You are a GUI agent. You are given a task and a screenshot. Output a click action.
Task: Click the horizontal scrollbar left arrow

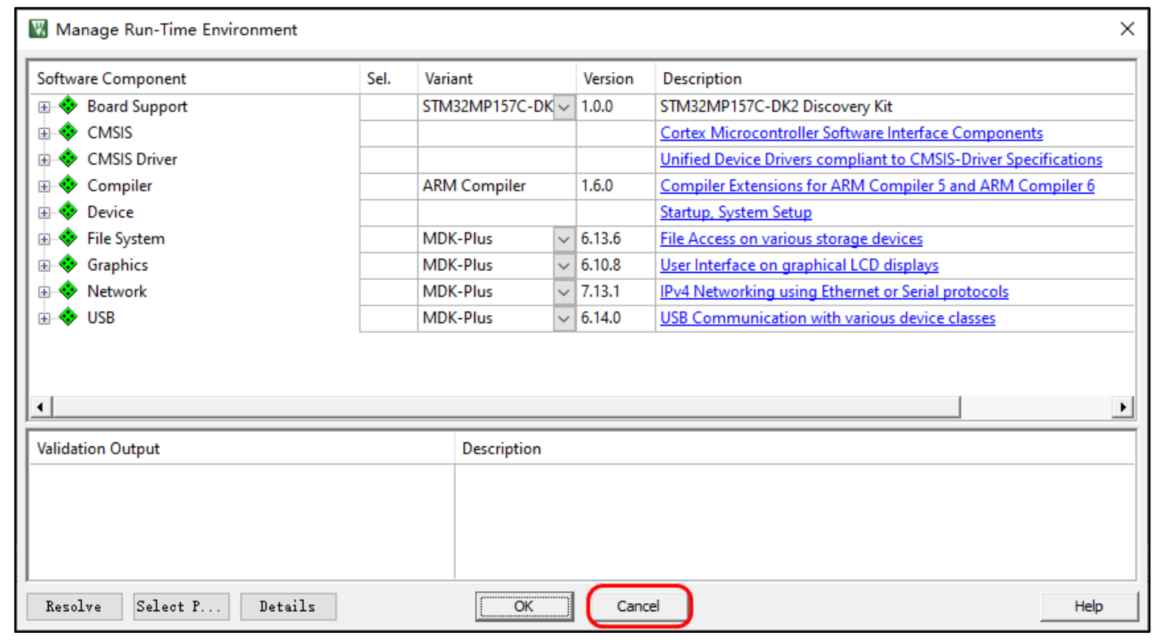[40, 407]
